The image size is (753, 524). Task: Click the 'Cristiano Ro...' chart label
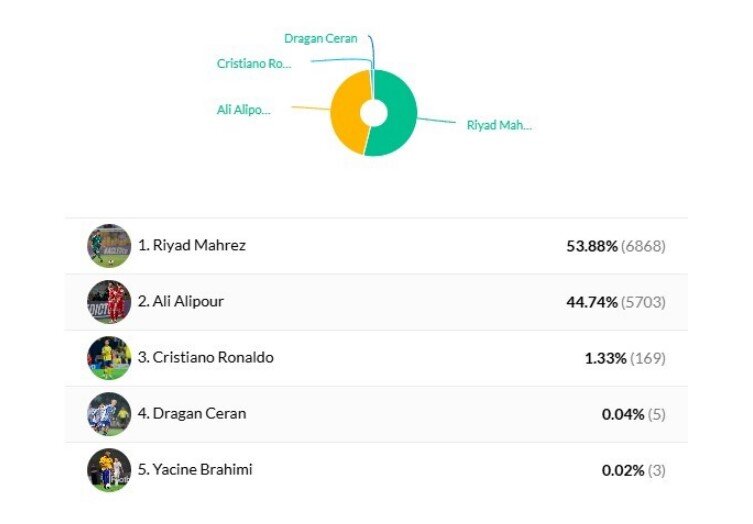pos(254,64)
